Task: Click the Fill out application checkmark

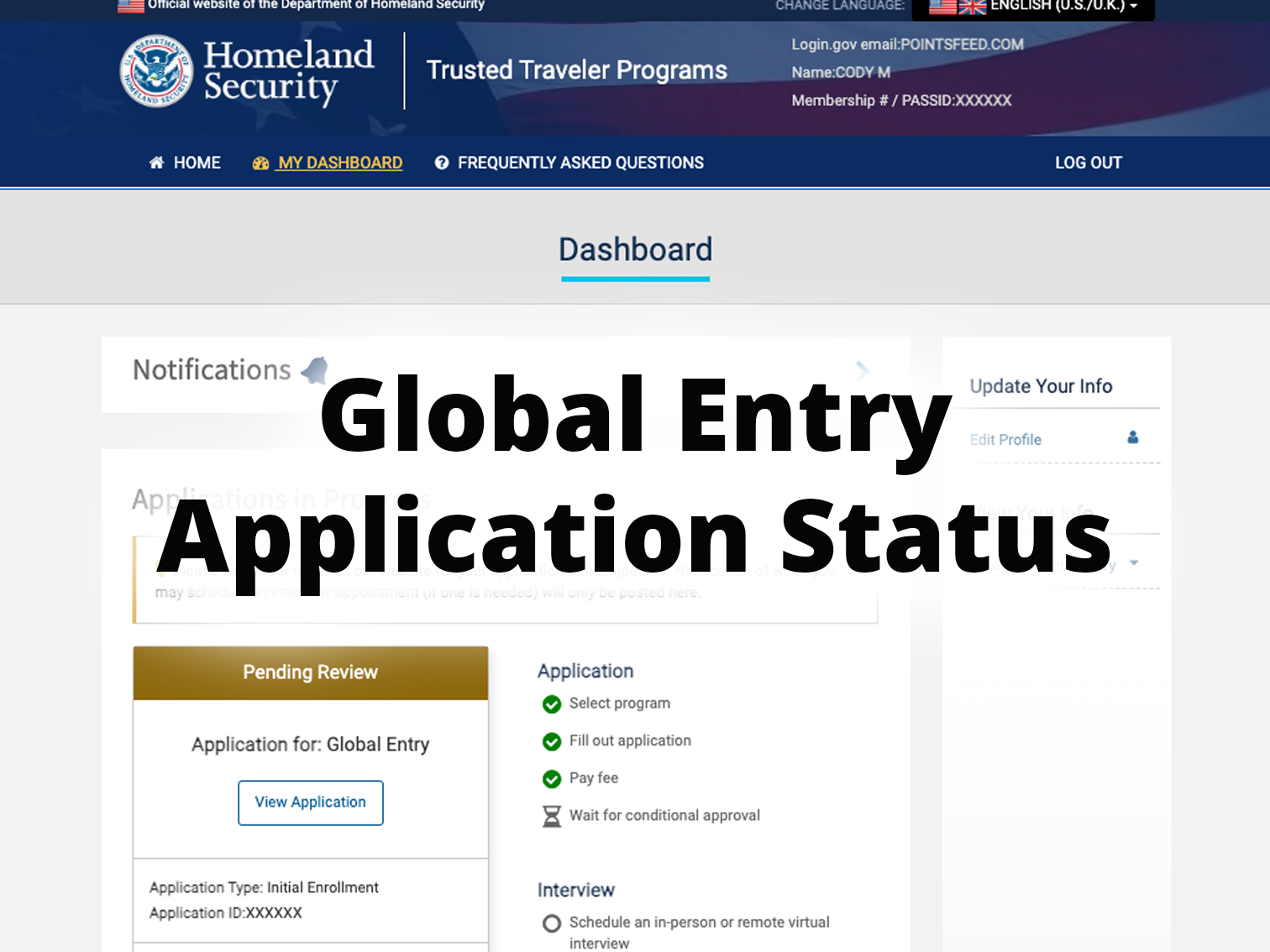Action: 552,741
